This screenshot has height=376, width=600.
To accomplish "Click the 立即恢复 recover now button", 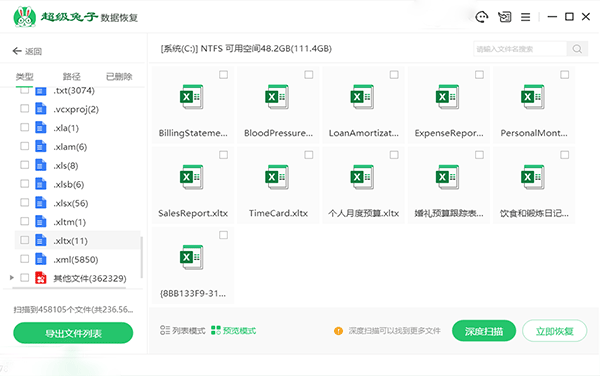I will coord(554,331).
